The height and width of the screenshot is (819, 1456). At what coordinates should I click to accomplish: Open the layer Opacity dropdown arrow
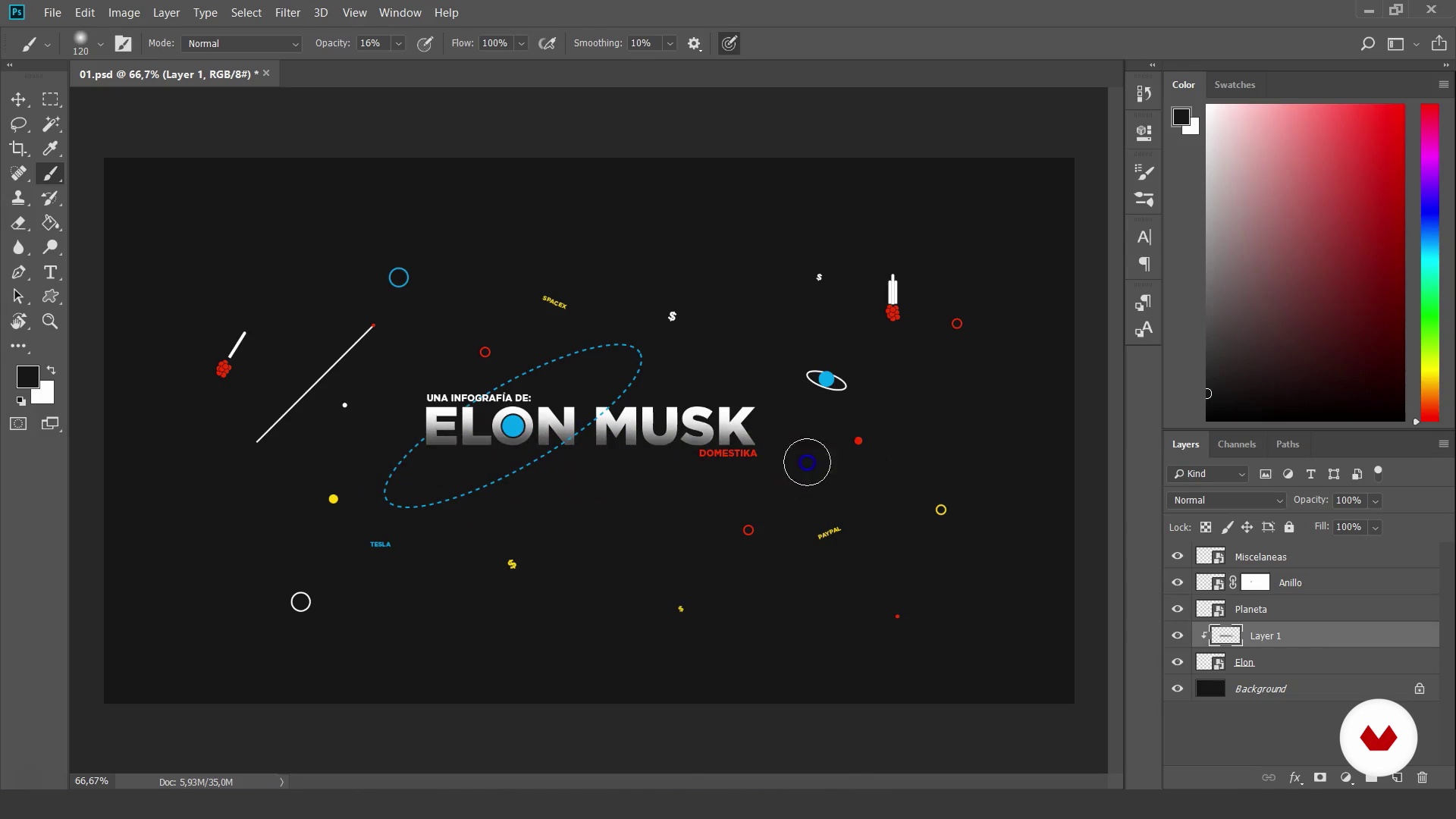pos(1375,500)
